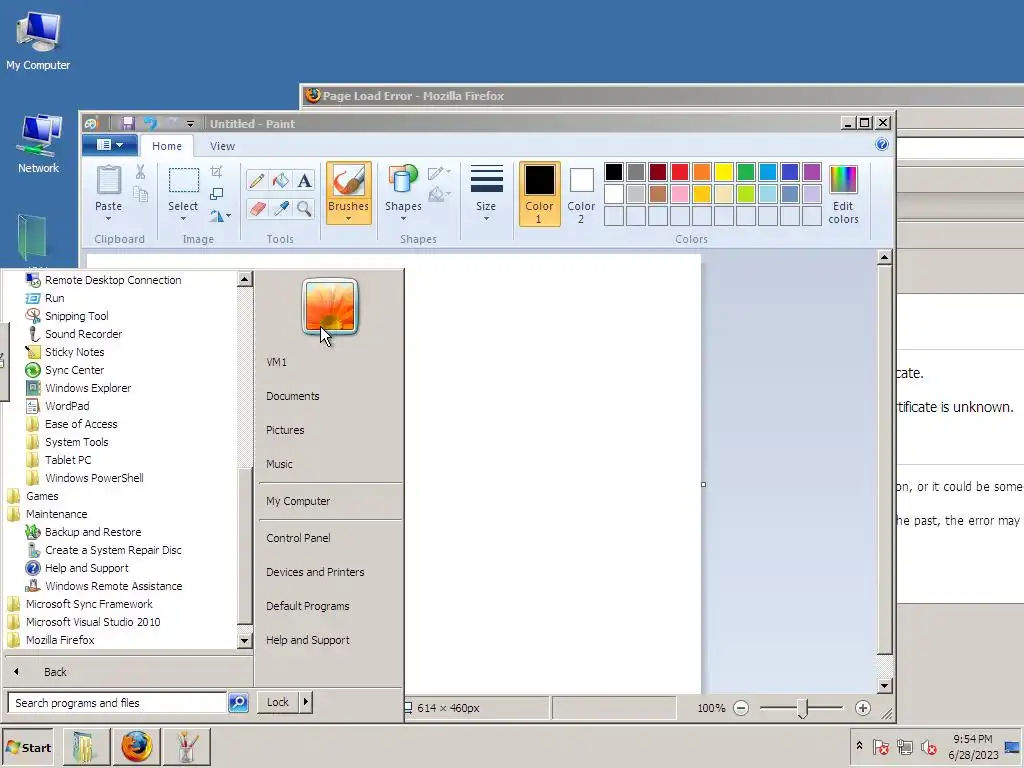The height and width of the screenshot is (768, 1024).
Task: Open the Paint file menu dropdown
Action: pos(110,145)
